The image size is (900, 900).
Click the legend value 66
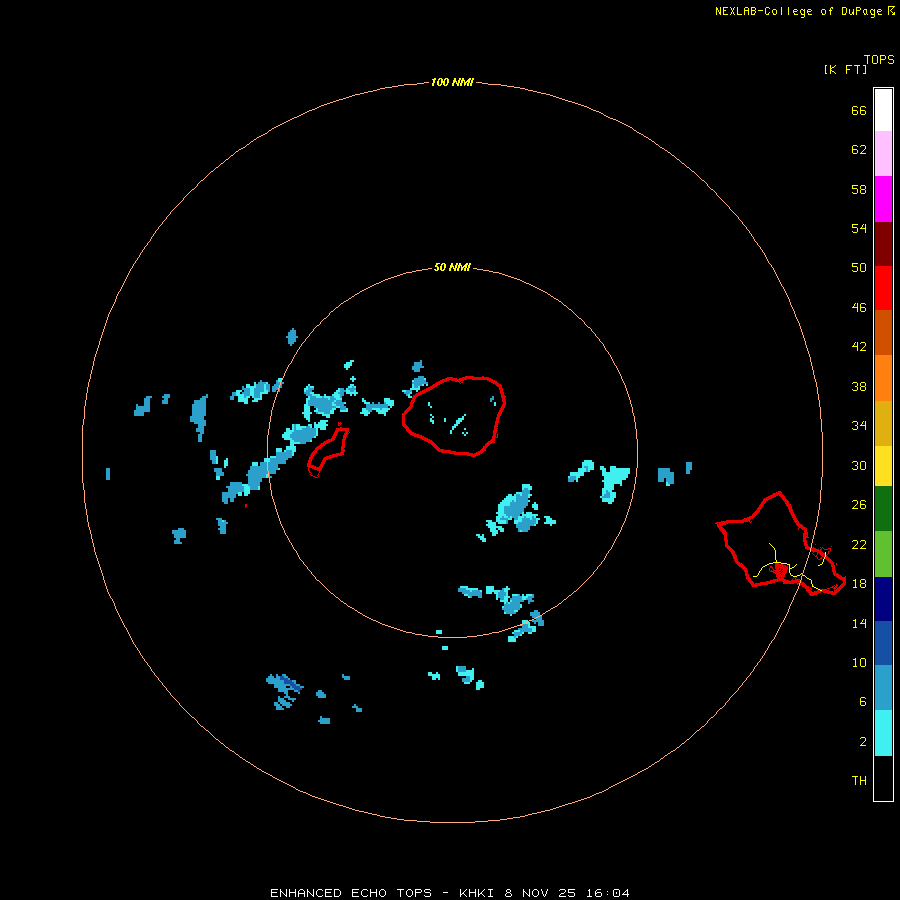click(859, 110)
